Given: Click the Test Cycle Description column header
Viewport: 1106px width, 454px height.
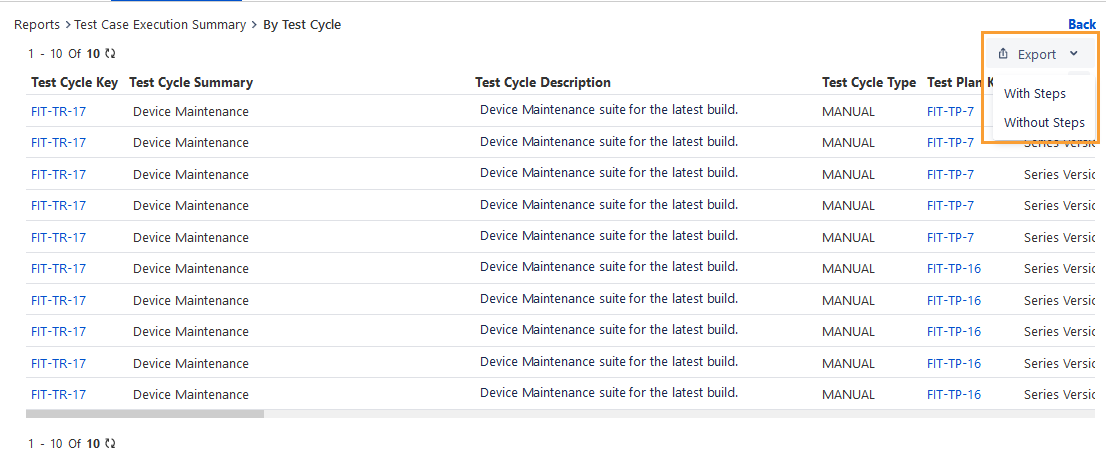Looking at the screenshot, I should (x=542, y=82).
